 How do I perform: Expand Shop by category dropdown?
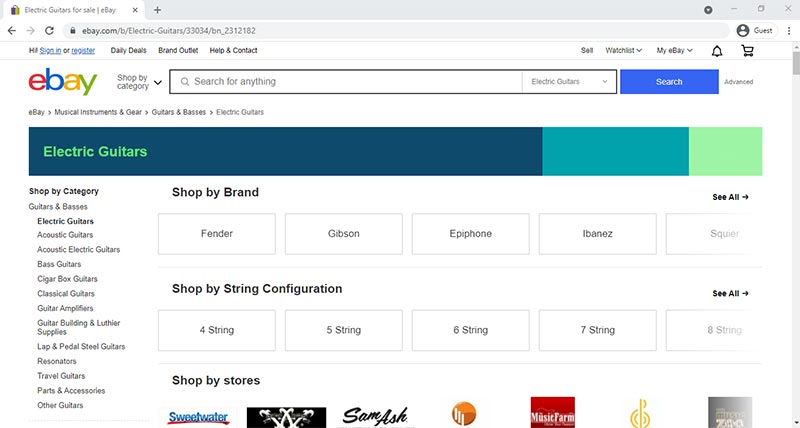point(139,82)
